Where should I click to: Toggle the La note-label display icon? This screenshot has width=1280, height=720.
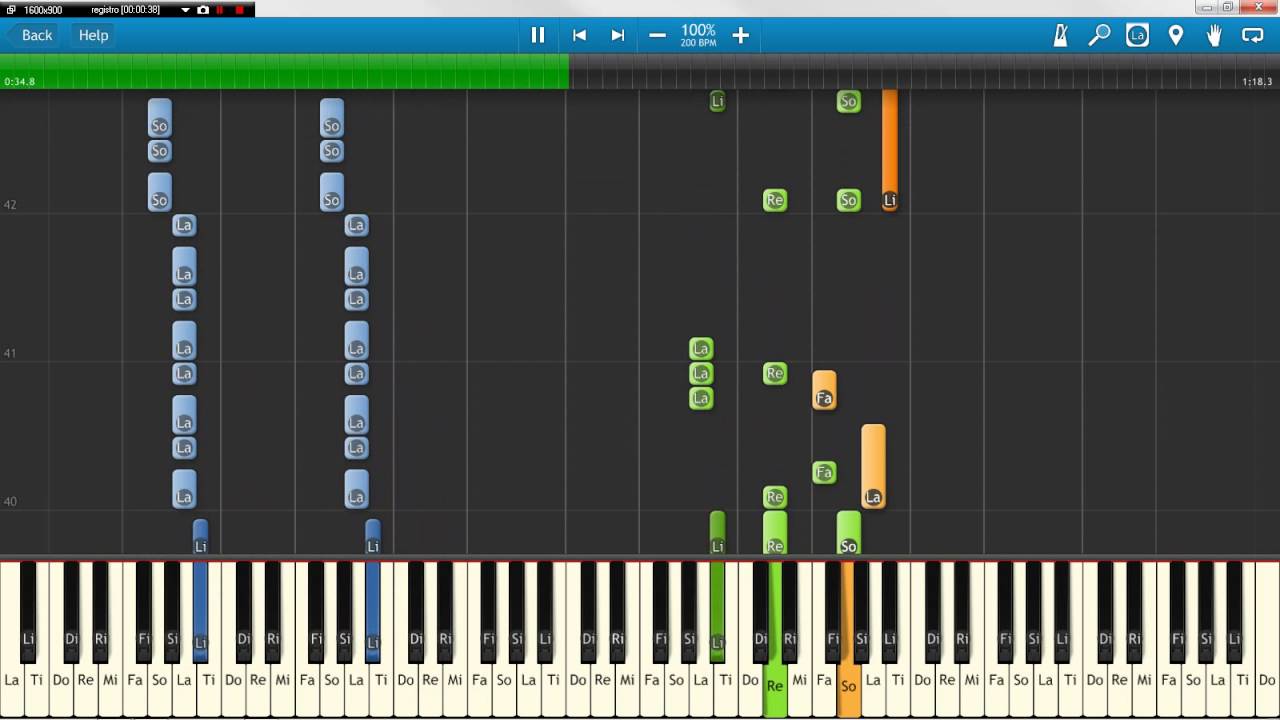pyautogui.click(x=1137, y=35)
